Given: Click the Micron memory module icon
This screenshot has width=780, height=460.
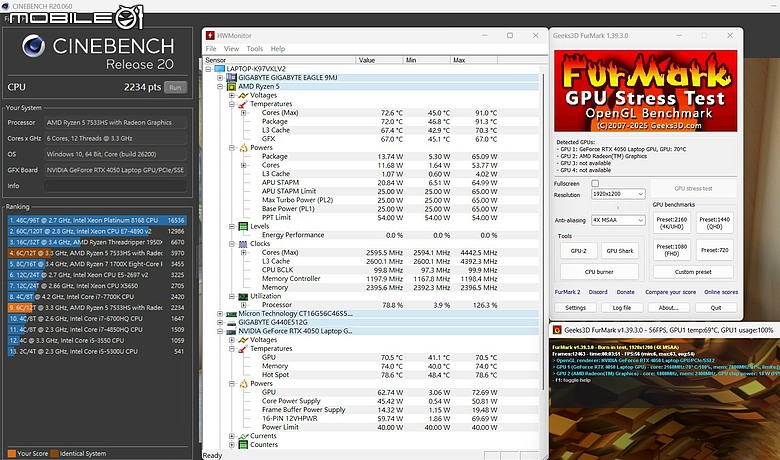Looking at the screenshot, I should (231, 314).
